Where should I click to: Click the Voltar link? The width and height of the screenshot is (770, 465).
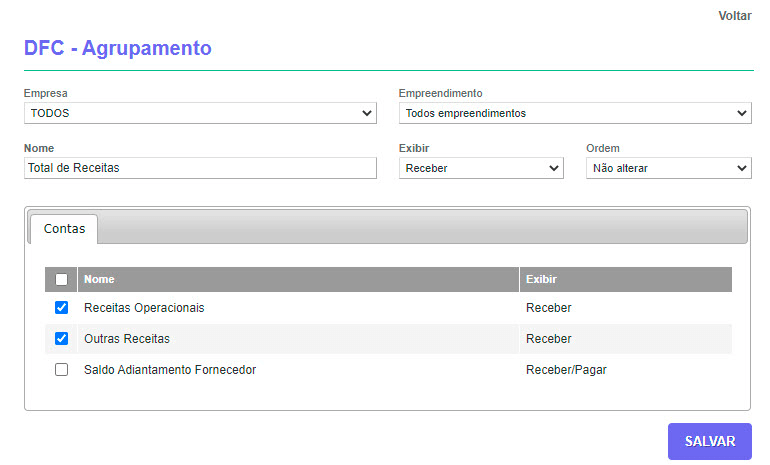pos(734,16)
